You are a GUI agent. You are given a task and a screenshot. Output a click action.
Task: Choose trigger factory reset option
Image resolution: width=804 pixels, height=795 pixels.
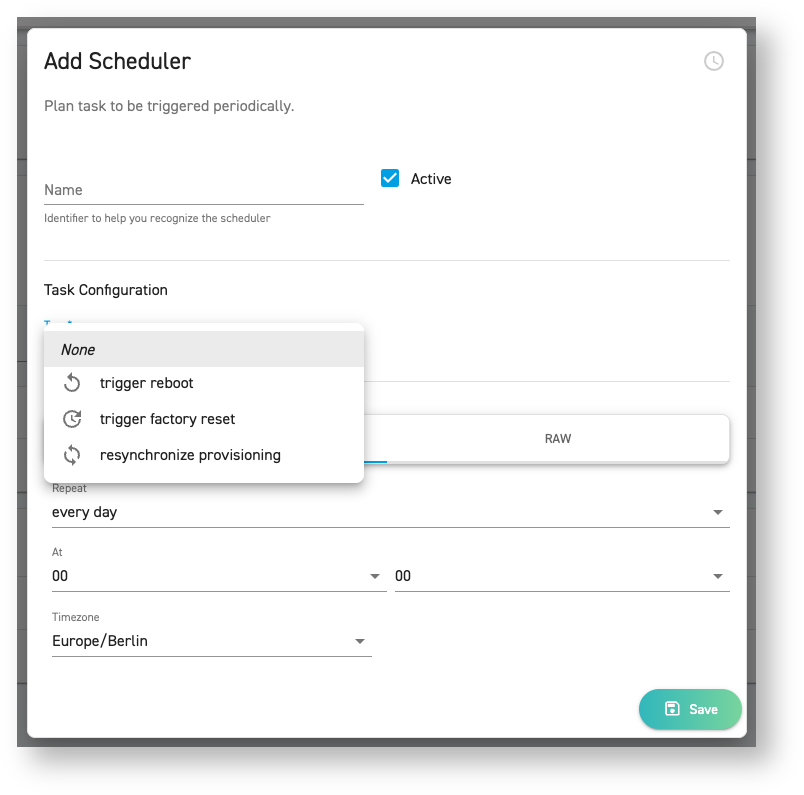tap(167, 419)
